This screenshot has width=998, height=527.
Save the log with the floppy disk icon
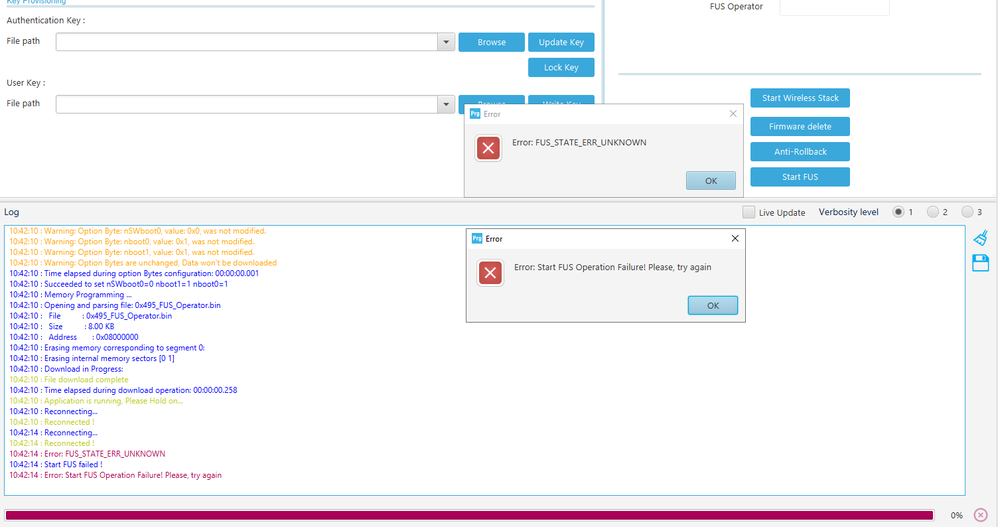tap(980, 263)
